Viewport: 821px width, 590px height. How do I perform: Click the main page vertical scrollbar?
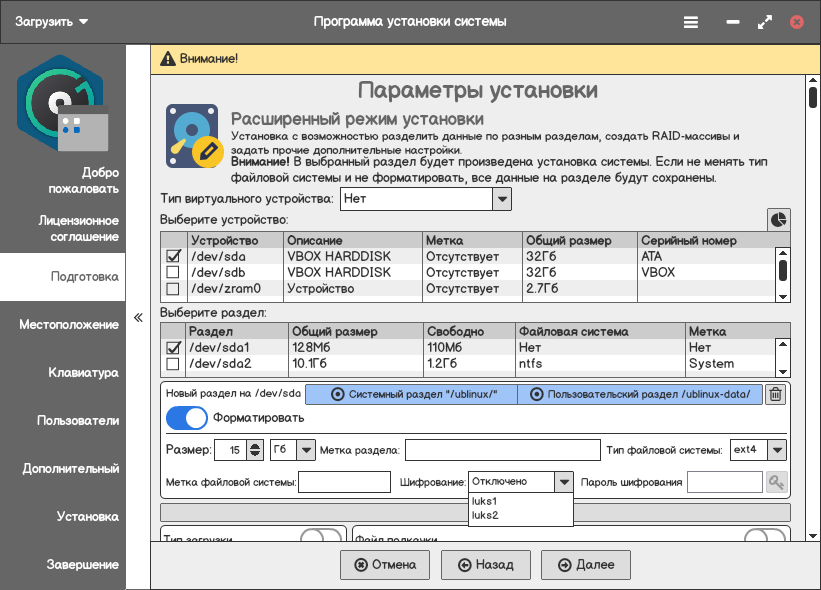click(x=813, y=309)
